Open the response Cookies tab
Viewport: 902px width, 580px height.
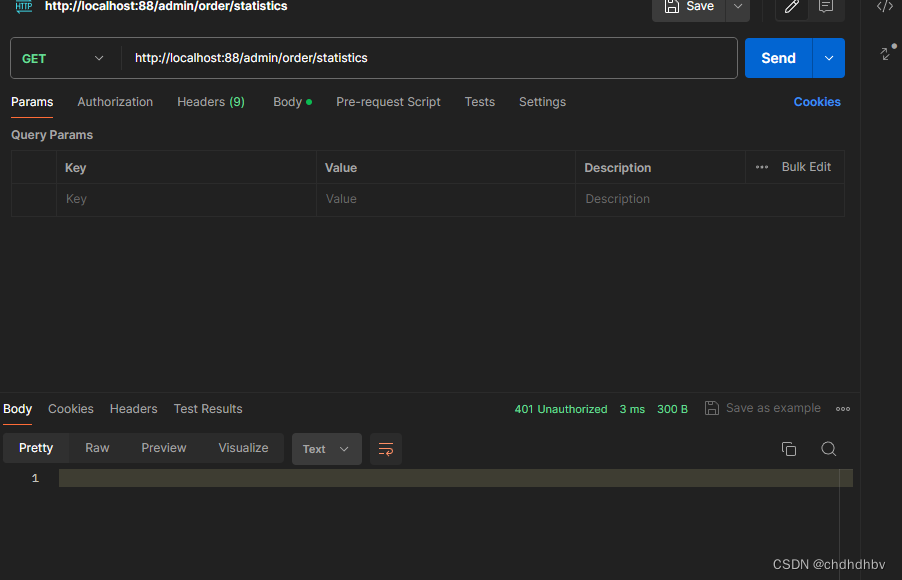coord(71,409)
